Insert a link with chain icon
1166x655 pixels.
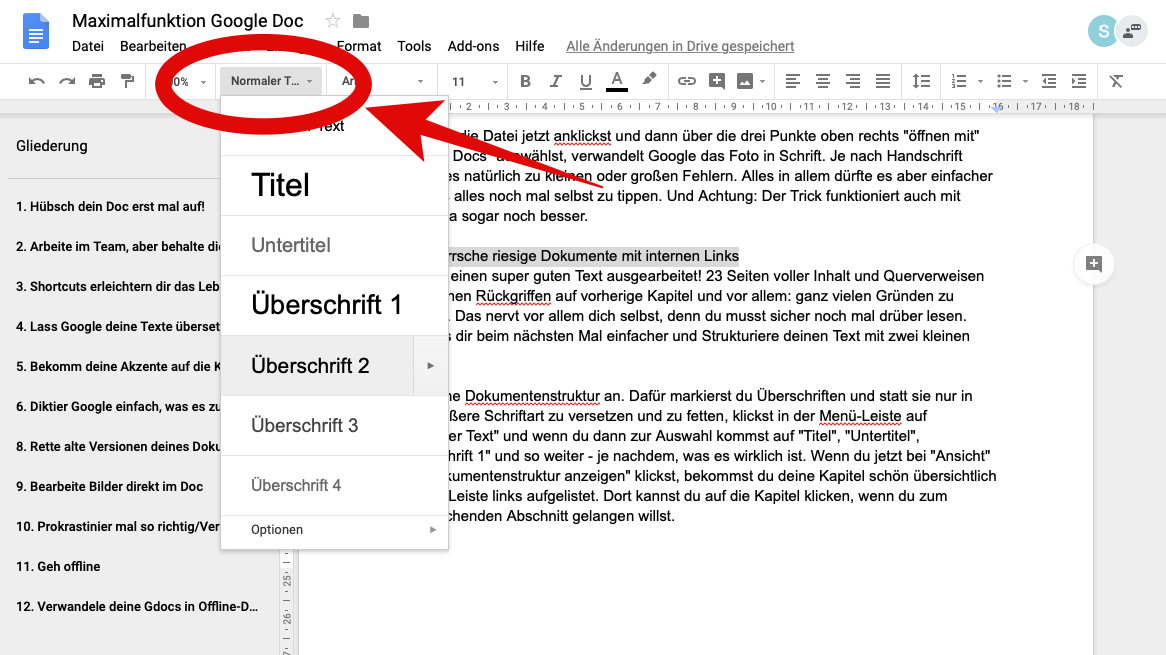[686, 81]
